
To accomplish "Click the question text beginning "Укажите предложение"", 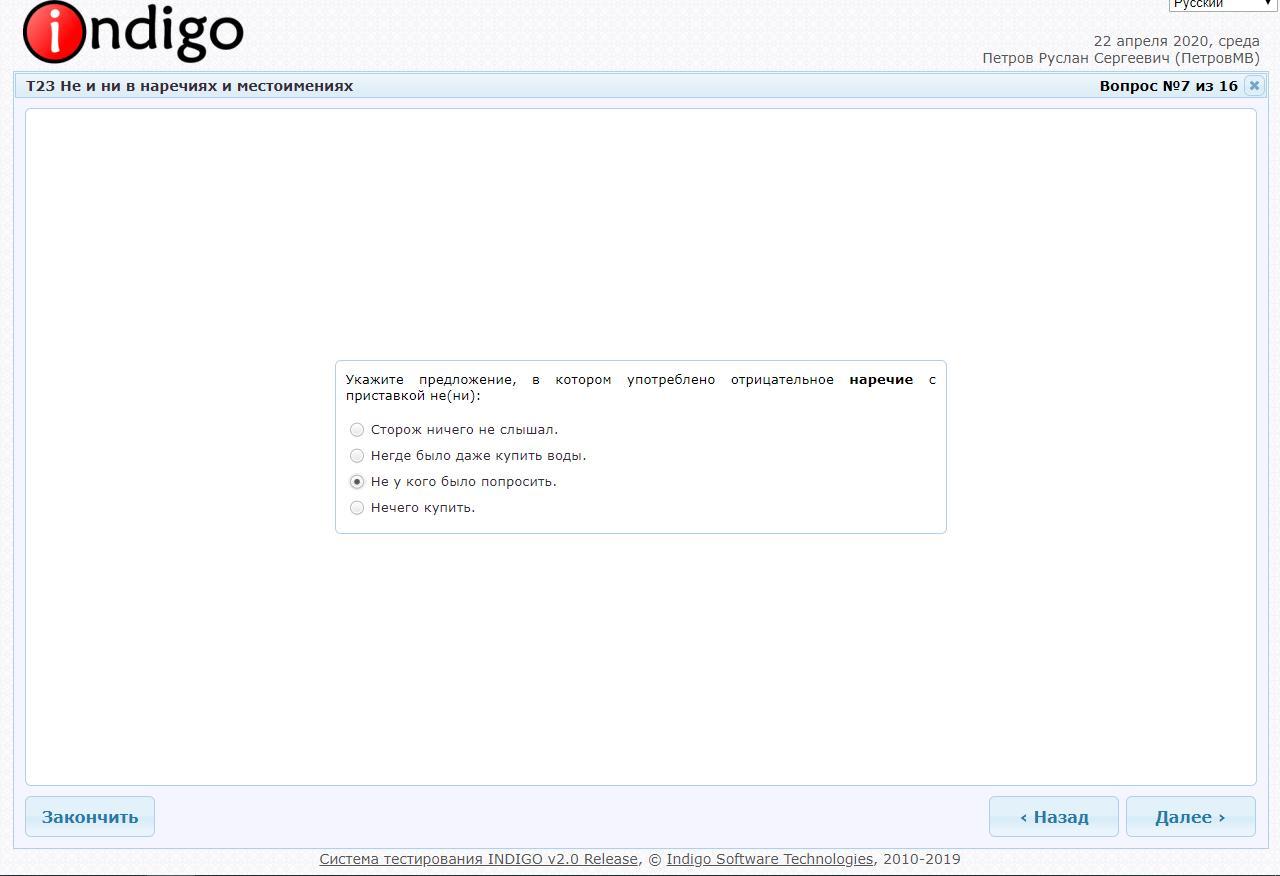I will point(641,387).
